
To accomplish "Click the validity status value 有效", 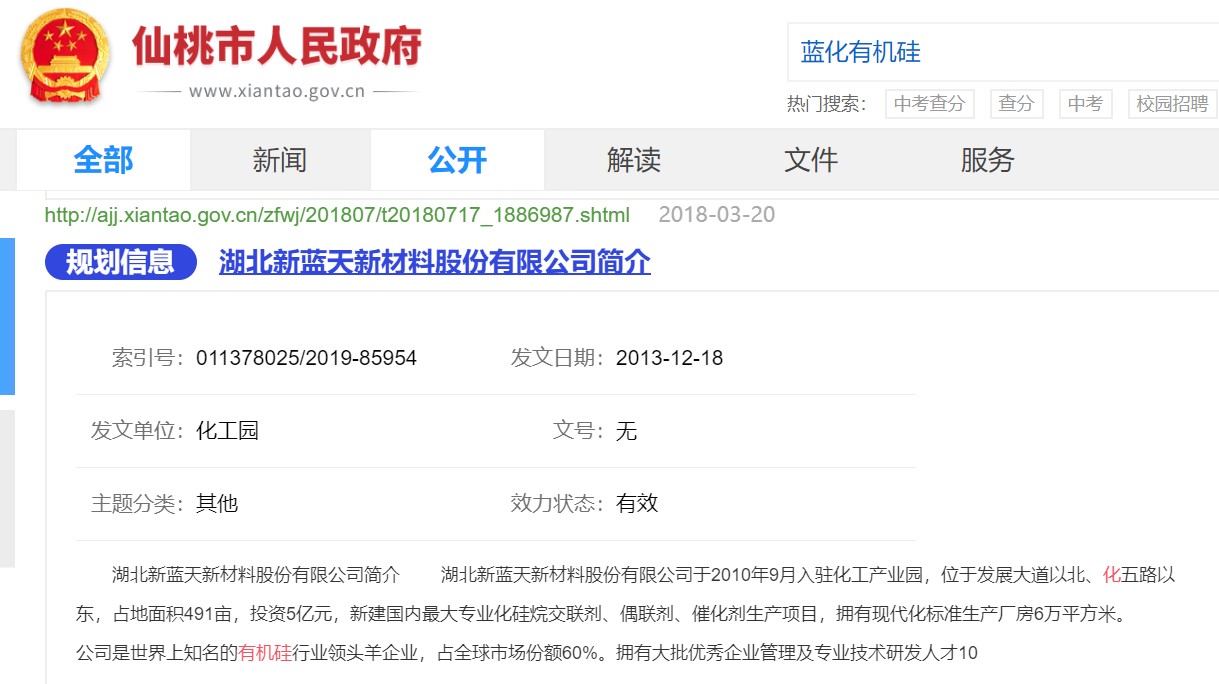I will click(637, 503).
